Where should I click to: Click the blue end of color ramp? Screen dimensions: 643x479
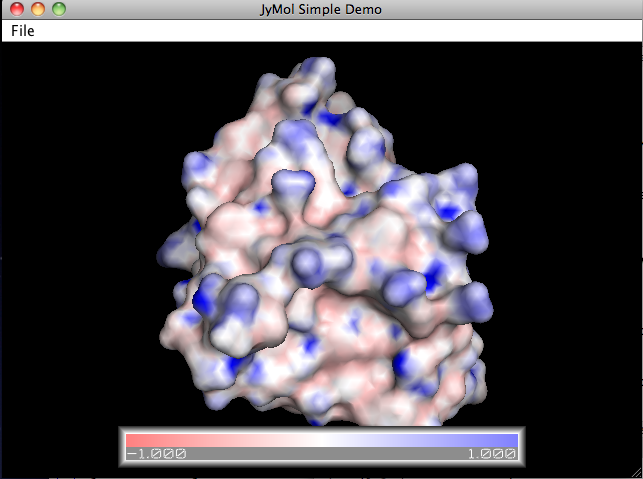click(x=510, y=440)
